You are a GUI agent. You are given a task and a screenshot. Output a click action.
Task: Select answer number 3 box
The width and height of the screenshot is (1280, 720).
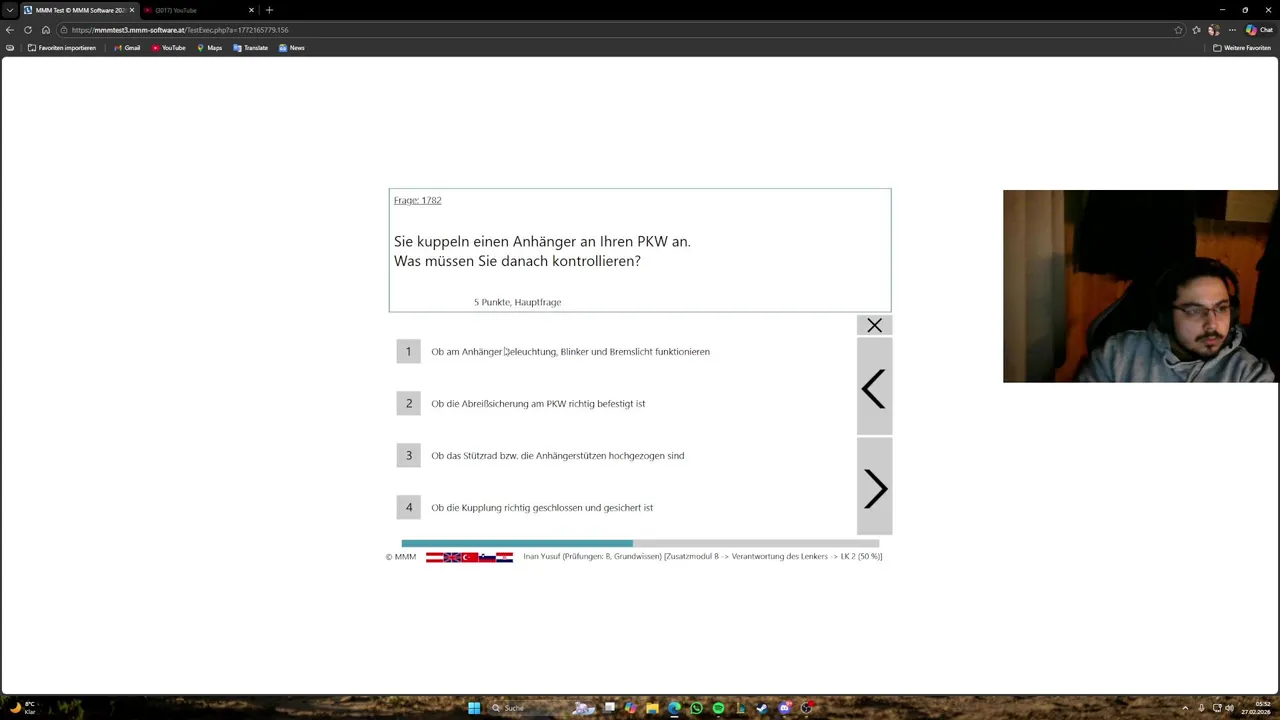tap(408, 455)
